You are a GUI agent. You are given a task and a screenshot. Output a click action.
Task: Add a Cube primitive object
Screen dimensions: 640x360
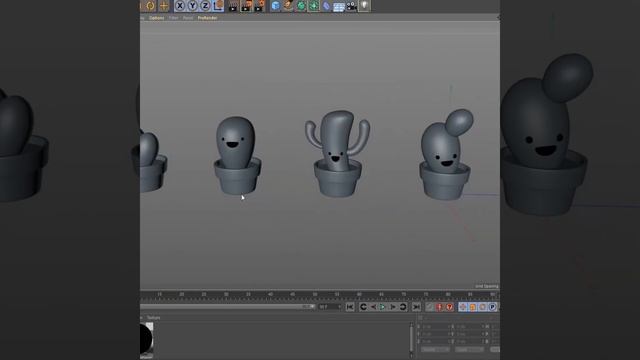point(276,6)
